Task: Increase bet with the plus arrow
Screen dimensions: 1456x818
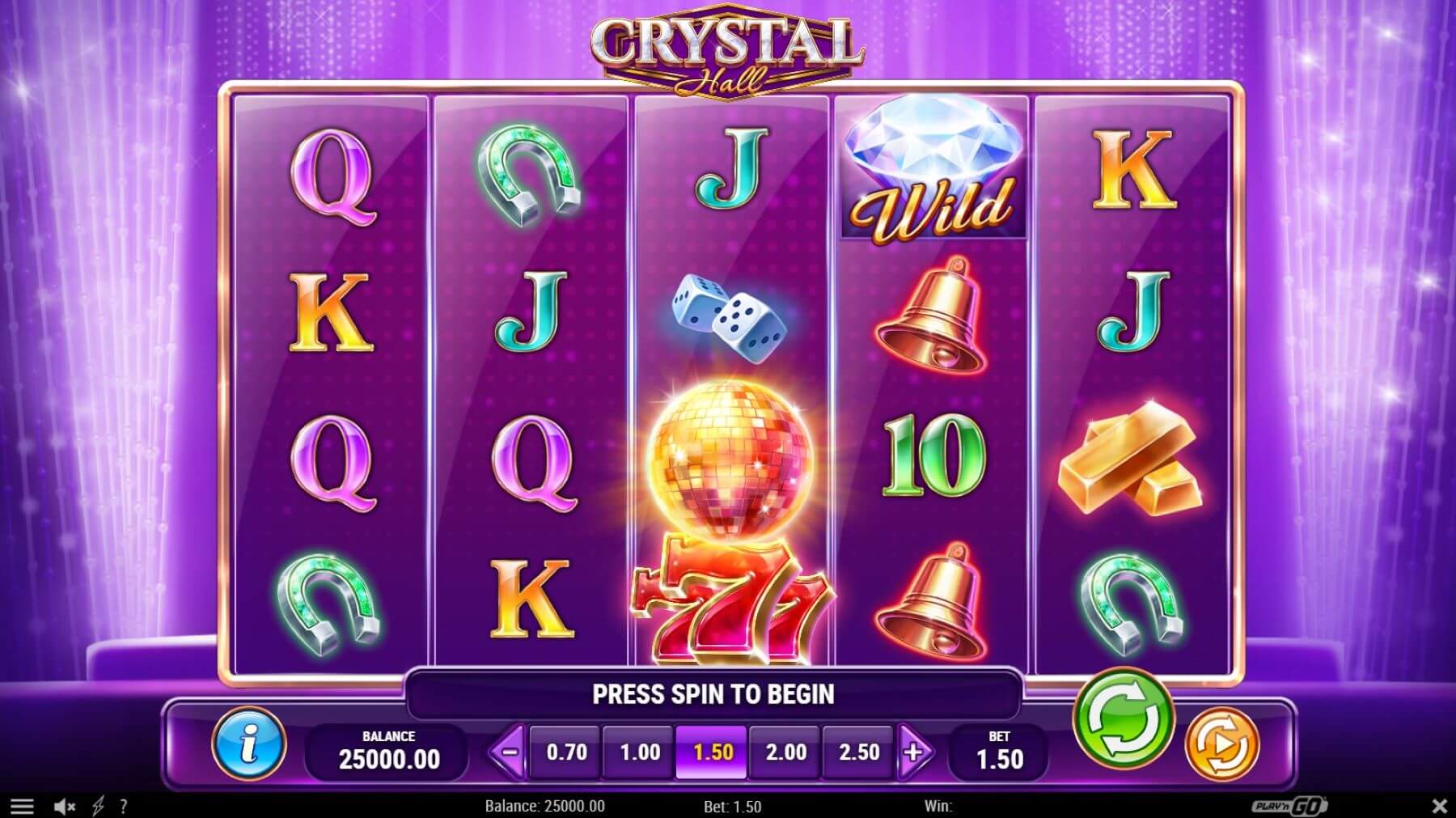Action: pyautogui.click(x=914, y=752)
